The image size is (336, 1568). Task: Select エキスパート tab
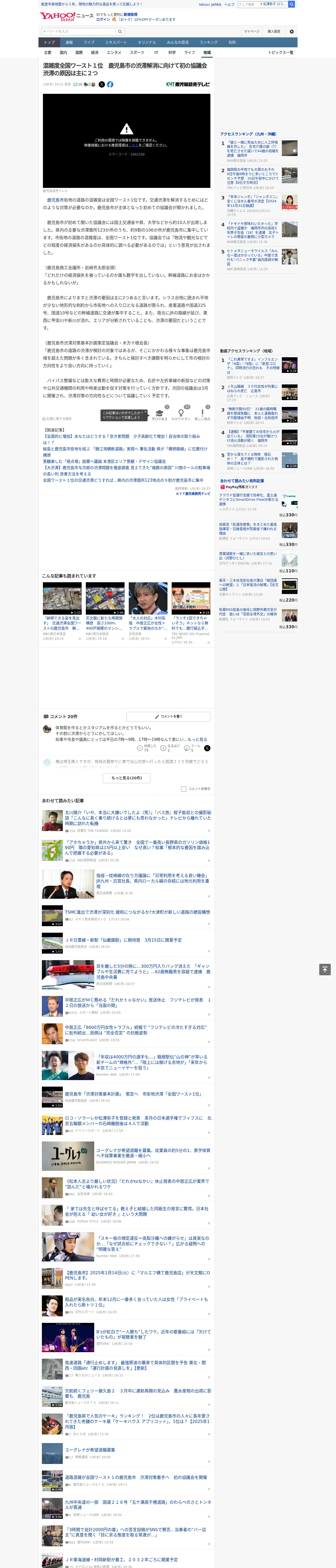coord(116,43)
